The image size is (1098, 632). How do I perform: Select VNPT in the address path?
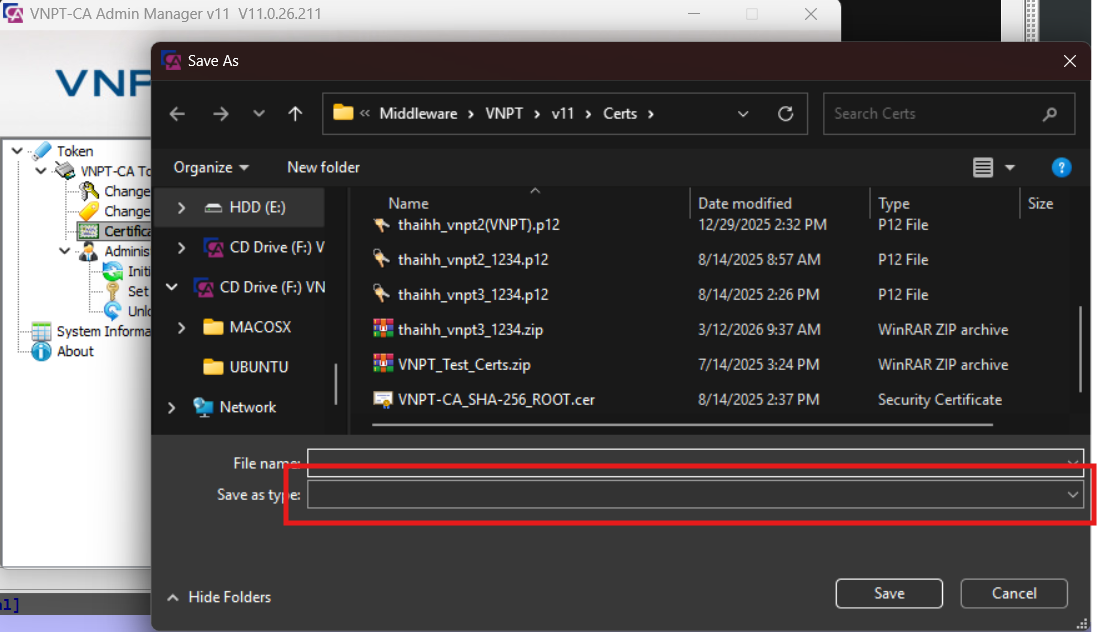point(504,113)
